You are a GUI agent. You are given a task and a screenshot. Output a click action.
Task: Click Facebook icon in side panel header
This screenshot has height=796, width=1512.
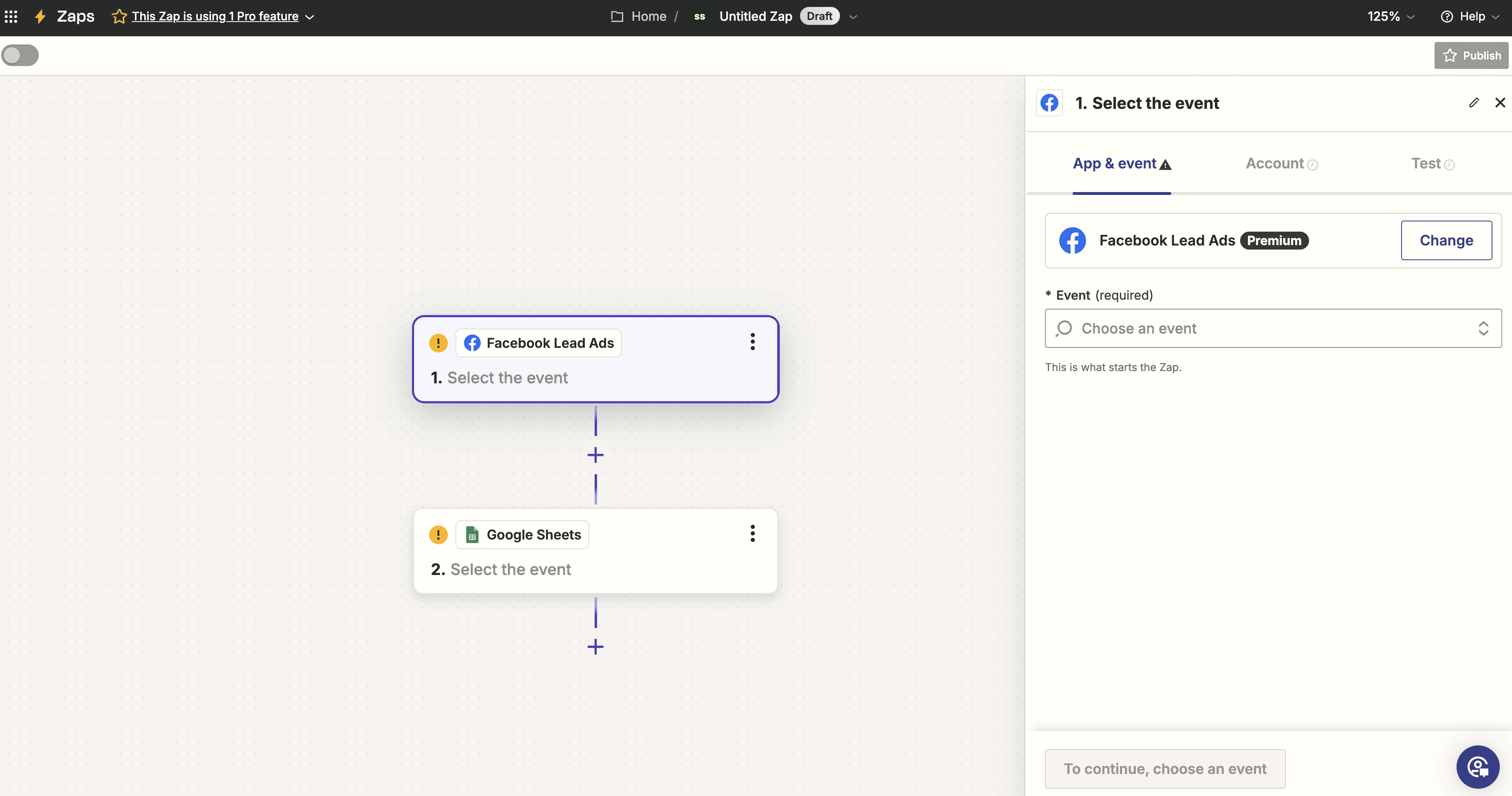click(x=1049, y=103)
